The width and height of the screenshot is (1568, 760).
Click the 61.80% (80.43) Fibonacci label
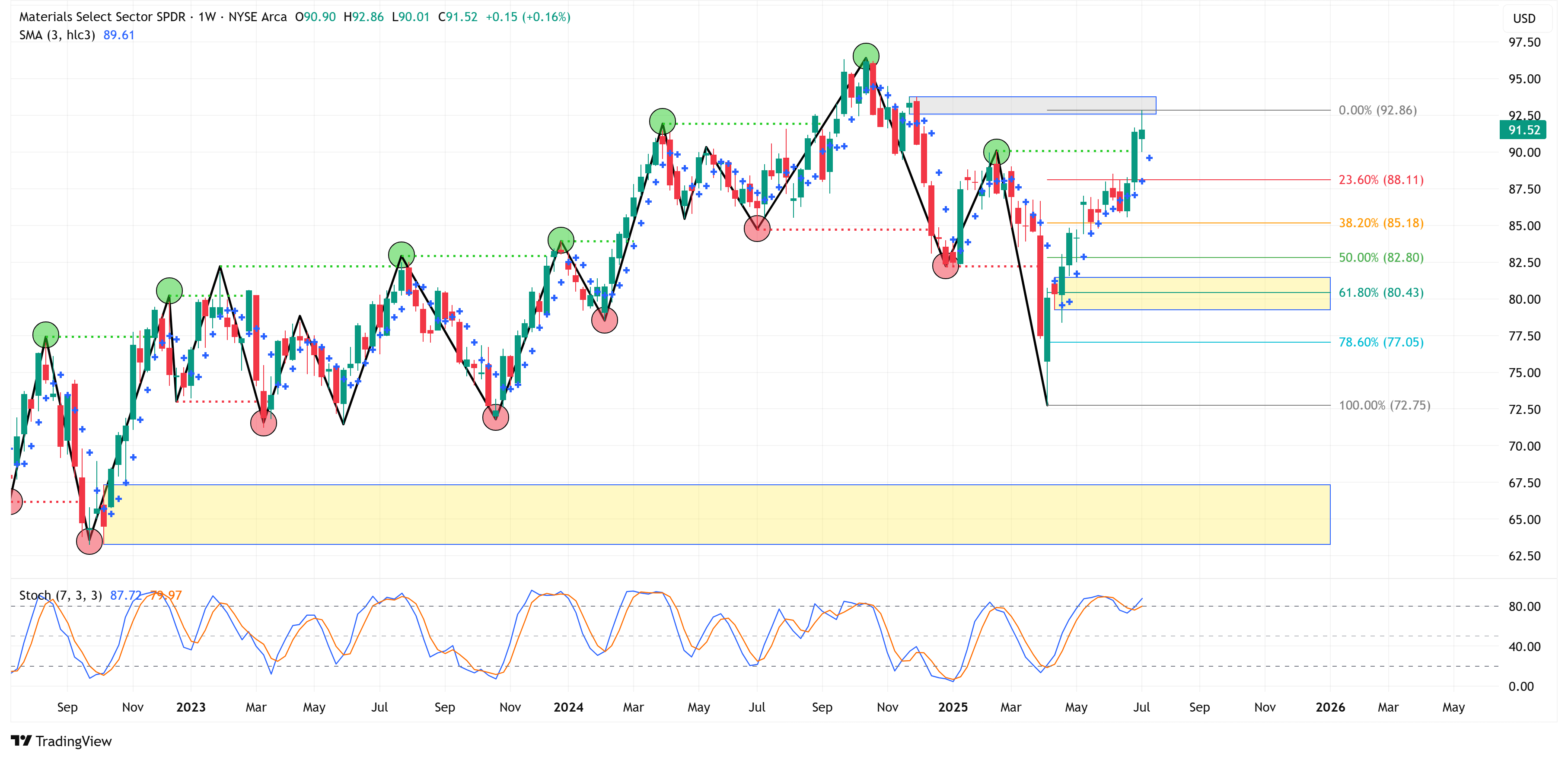pyautogui.click(x=1380, y=293)
